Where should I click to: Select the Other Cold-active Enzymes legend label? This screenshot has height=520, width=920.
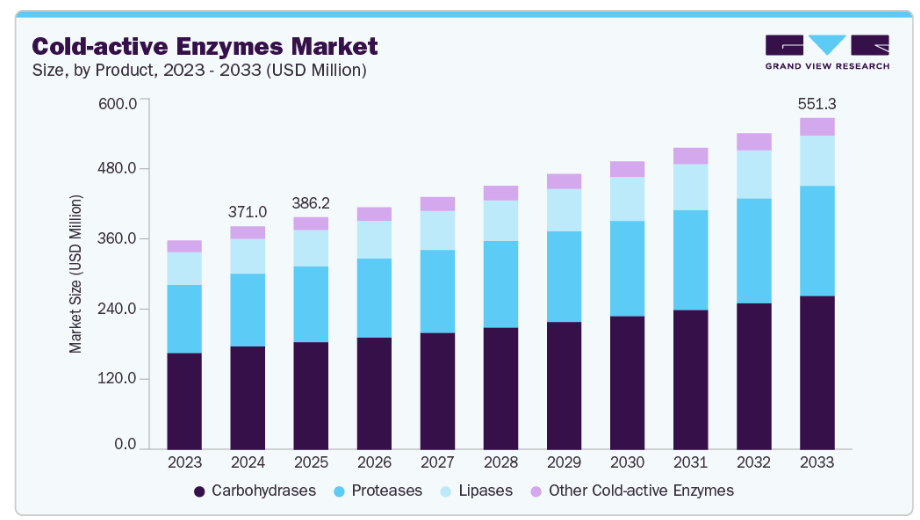point(642,491)
